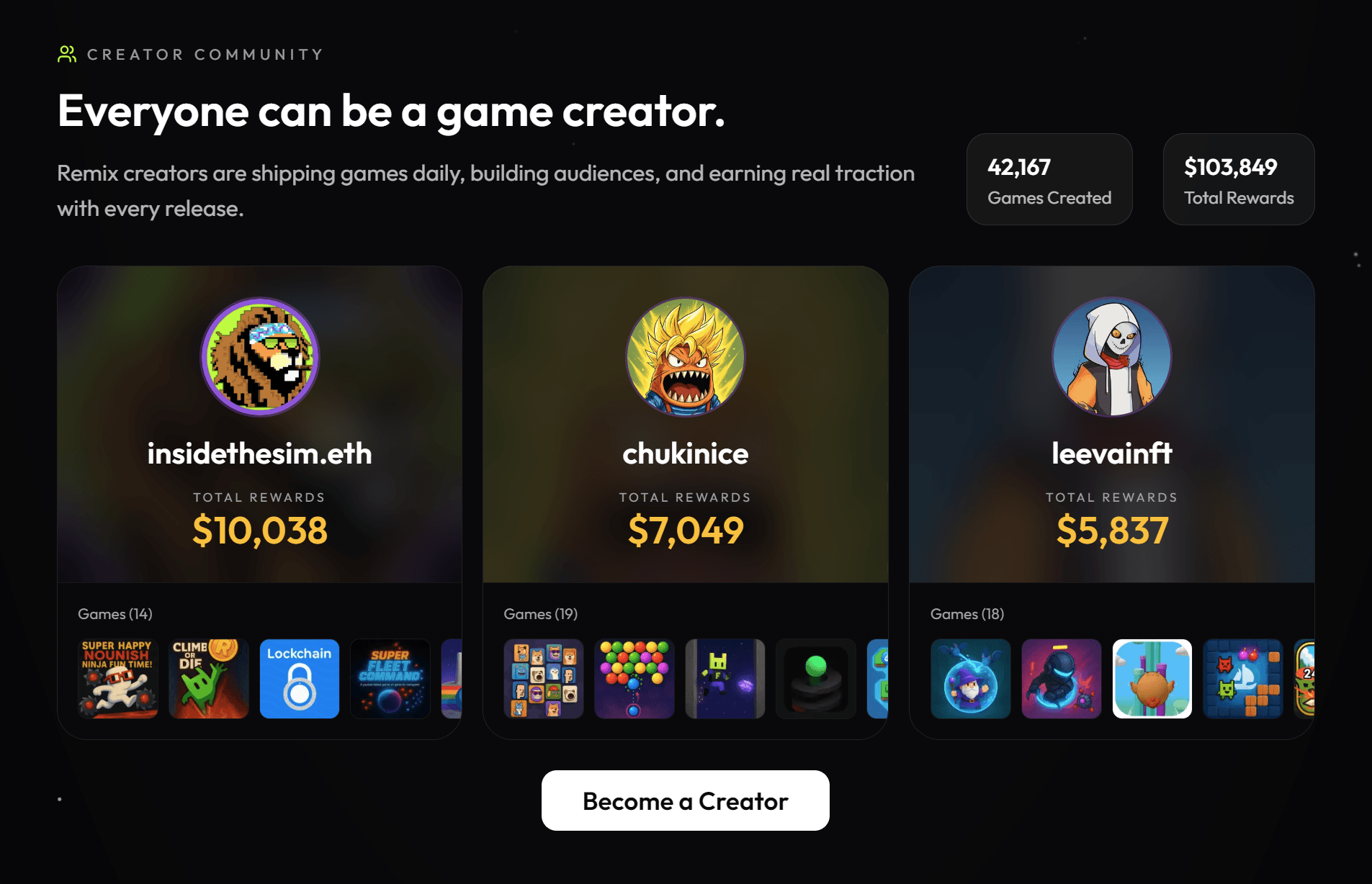View insidethesim.eth lion avatar profile
1372x884 pixels.
260,357
